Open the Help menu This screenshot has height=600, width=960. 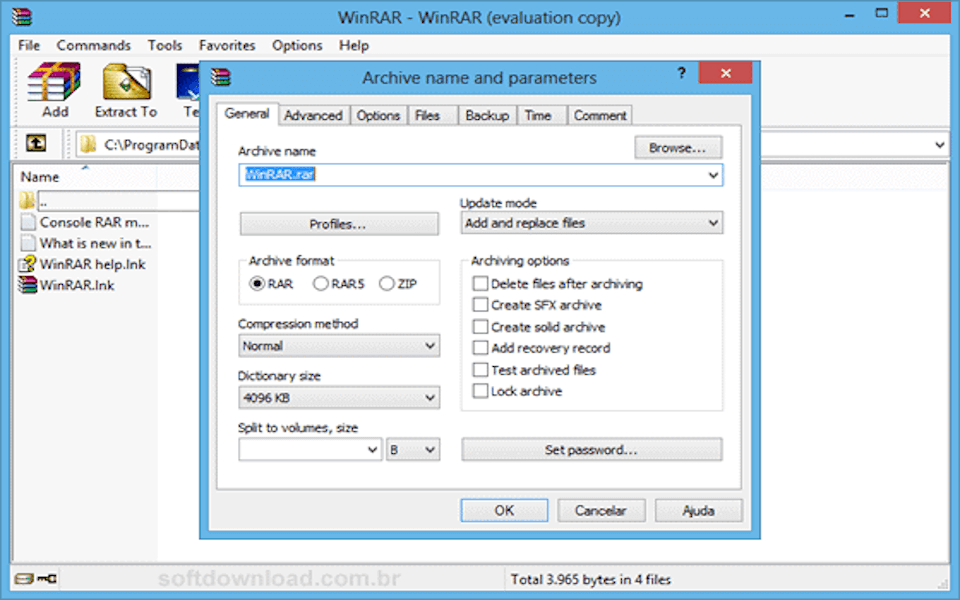coord(354,45)
